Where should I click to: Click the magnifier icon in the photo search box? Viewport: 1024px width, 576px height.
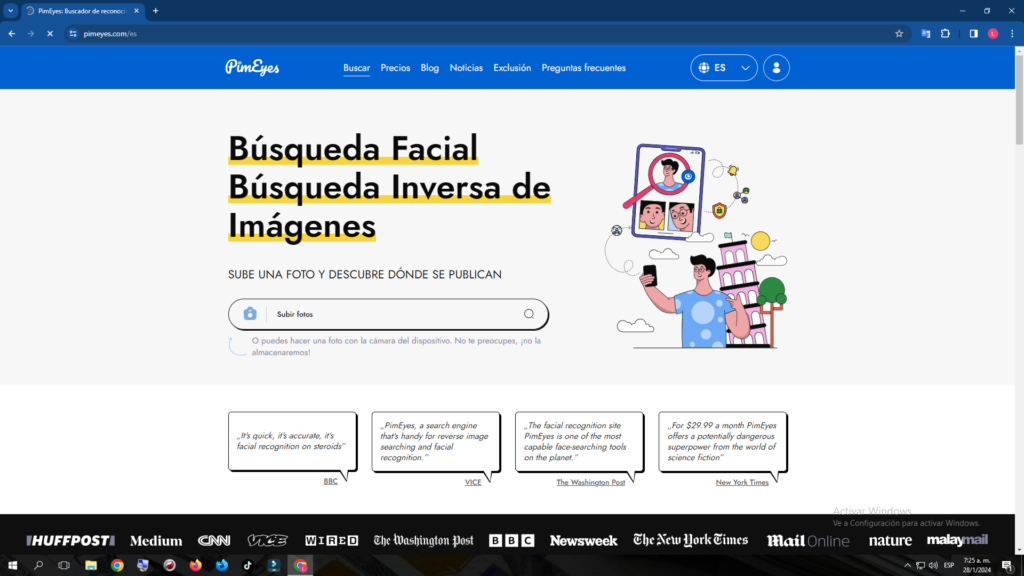[529, 314]
